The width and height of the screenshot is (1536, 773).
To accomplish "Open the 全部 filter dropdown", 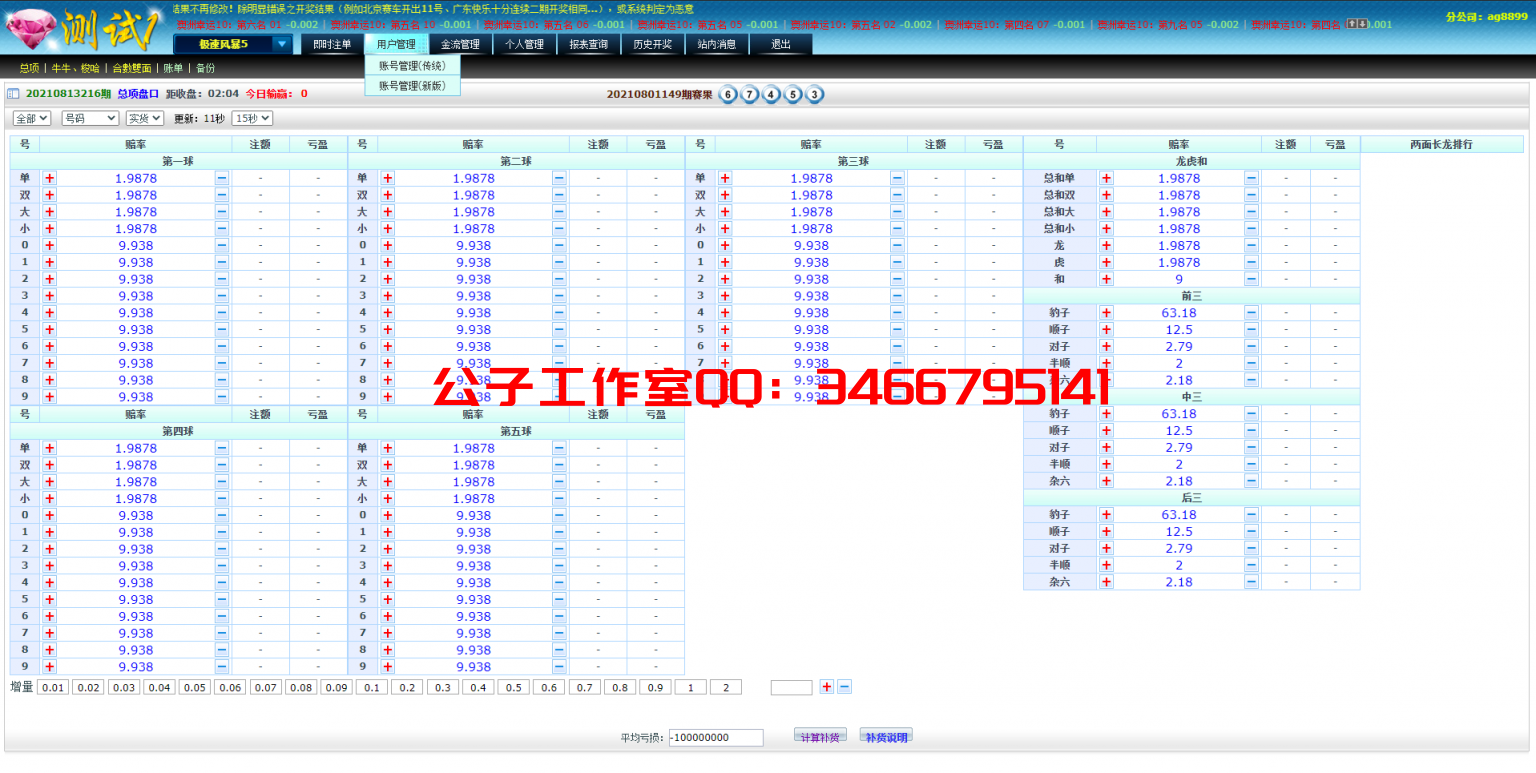I will (x=32, y=118).
